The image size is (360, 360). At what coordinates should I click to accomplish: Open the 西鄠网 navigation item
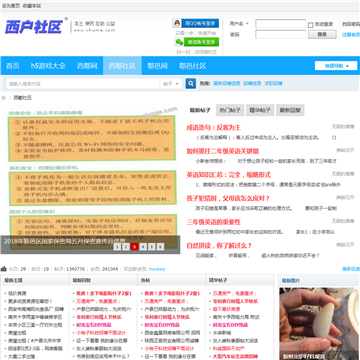coord(87,66)
